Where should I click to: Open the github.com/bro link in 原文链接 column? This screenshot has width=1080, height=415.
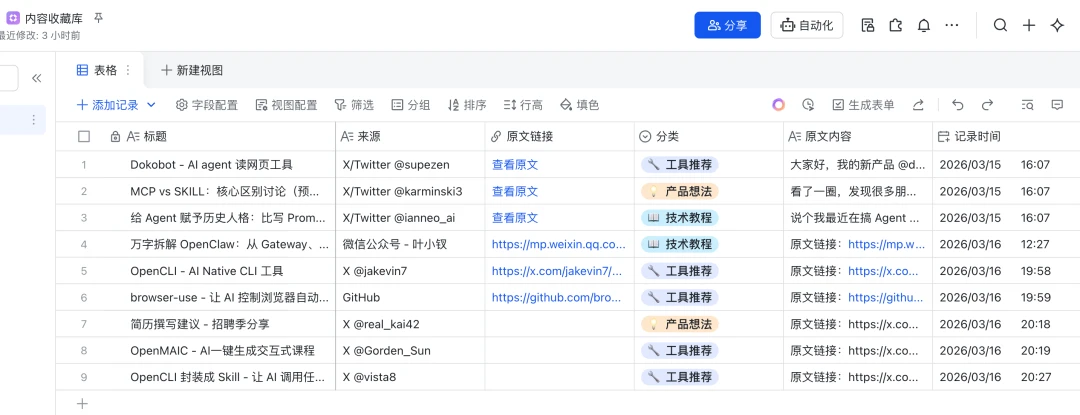point(557,297)
